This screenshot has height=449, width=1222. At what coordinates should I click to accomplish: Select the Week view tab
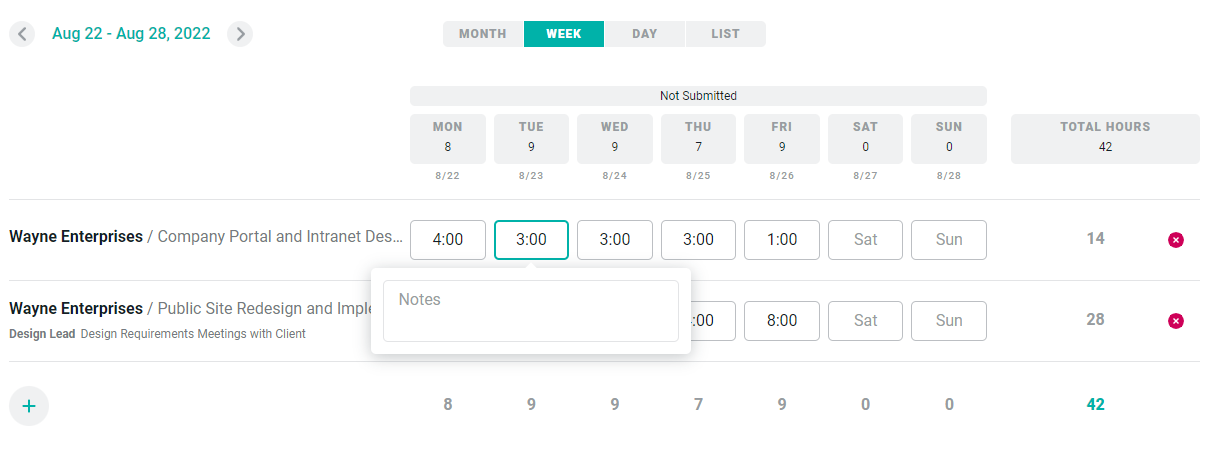(564, 34)
